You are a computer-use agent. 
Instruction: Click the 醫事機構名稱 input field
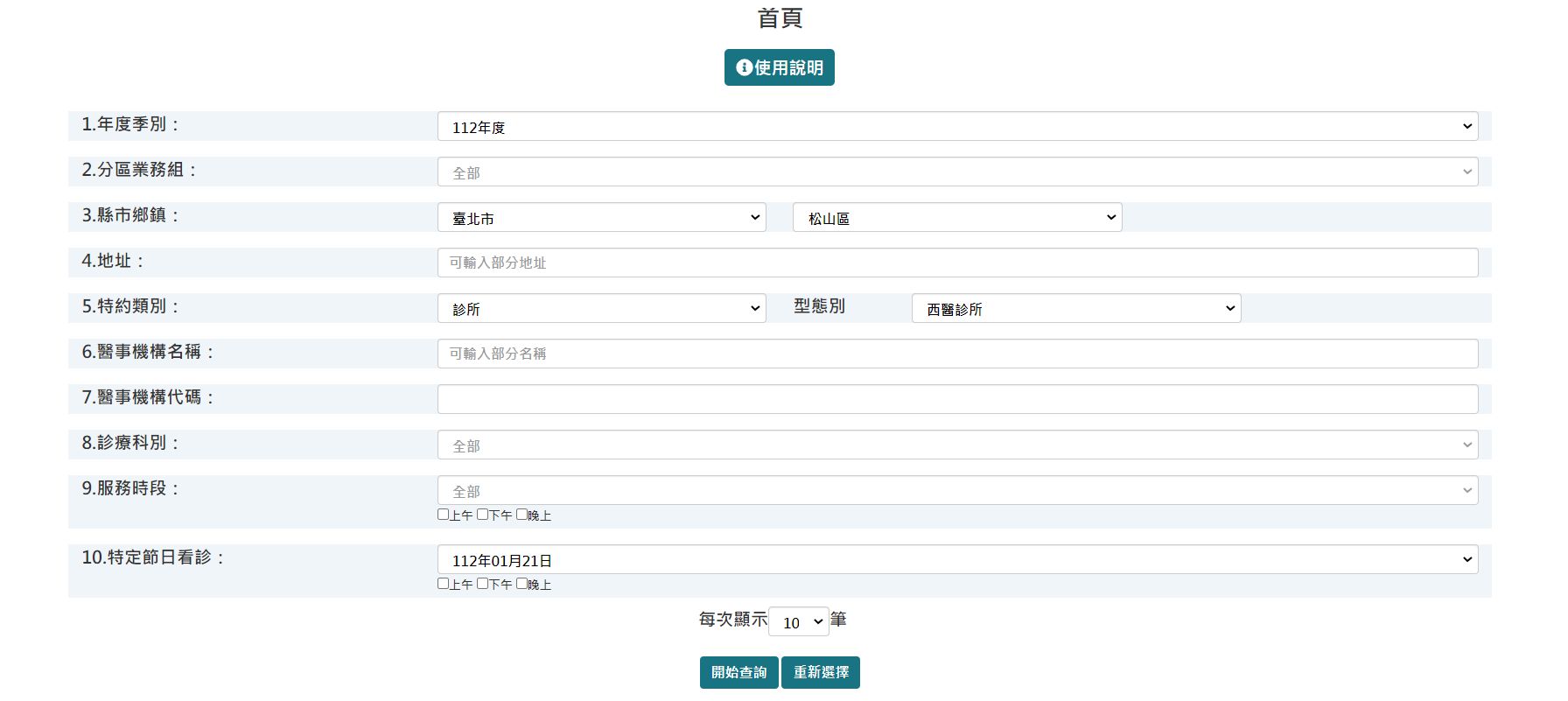(957, 354)
